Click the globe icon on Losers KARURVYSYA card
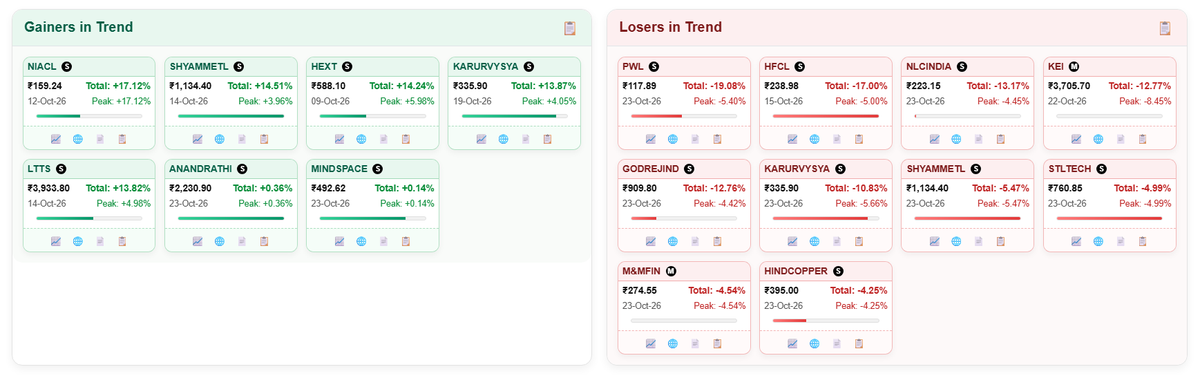Screen dimensions: 1200x378 point(815,241)
